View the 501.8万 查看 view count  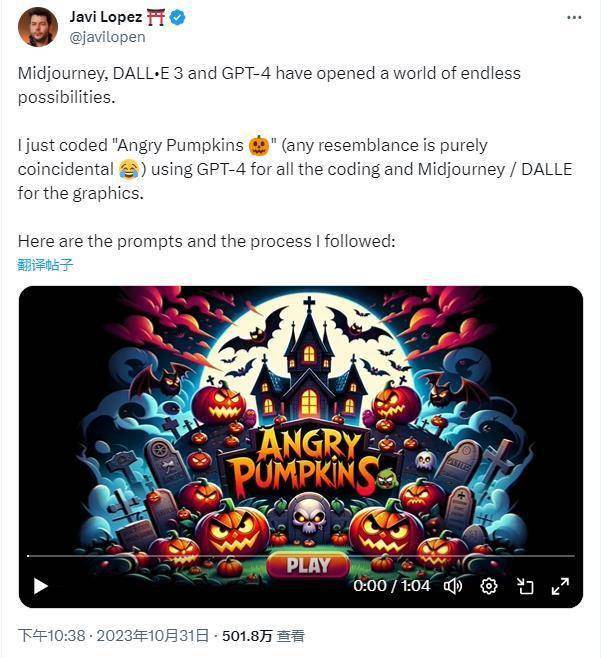[263, 635]
